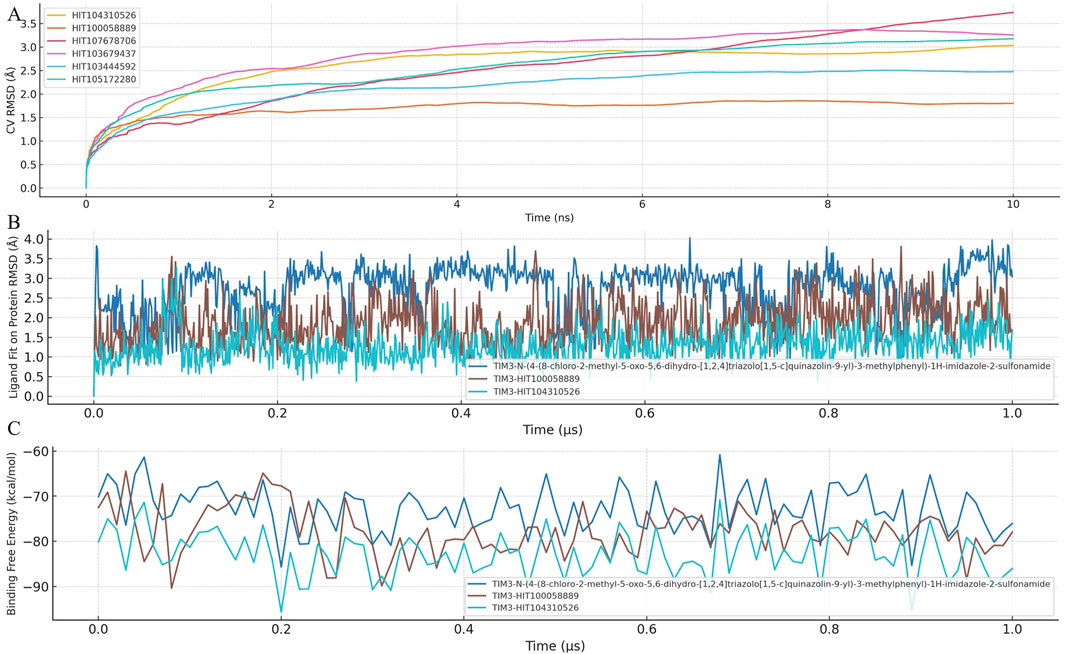Screen dimensions: 1065x654
Task: Click the −90 tick on panel C y-axis
Action: [x=35, y=586]
